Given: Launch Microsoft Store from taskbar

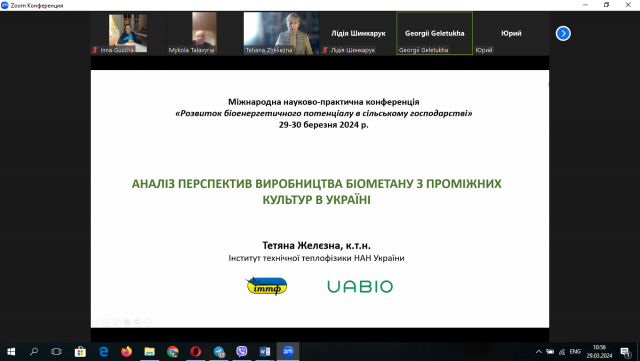Looking at the screenshot, I should point(80,352).
